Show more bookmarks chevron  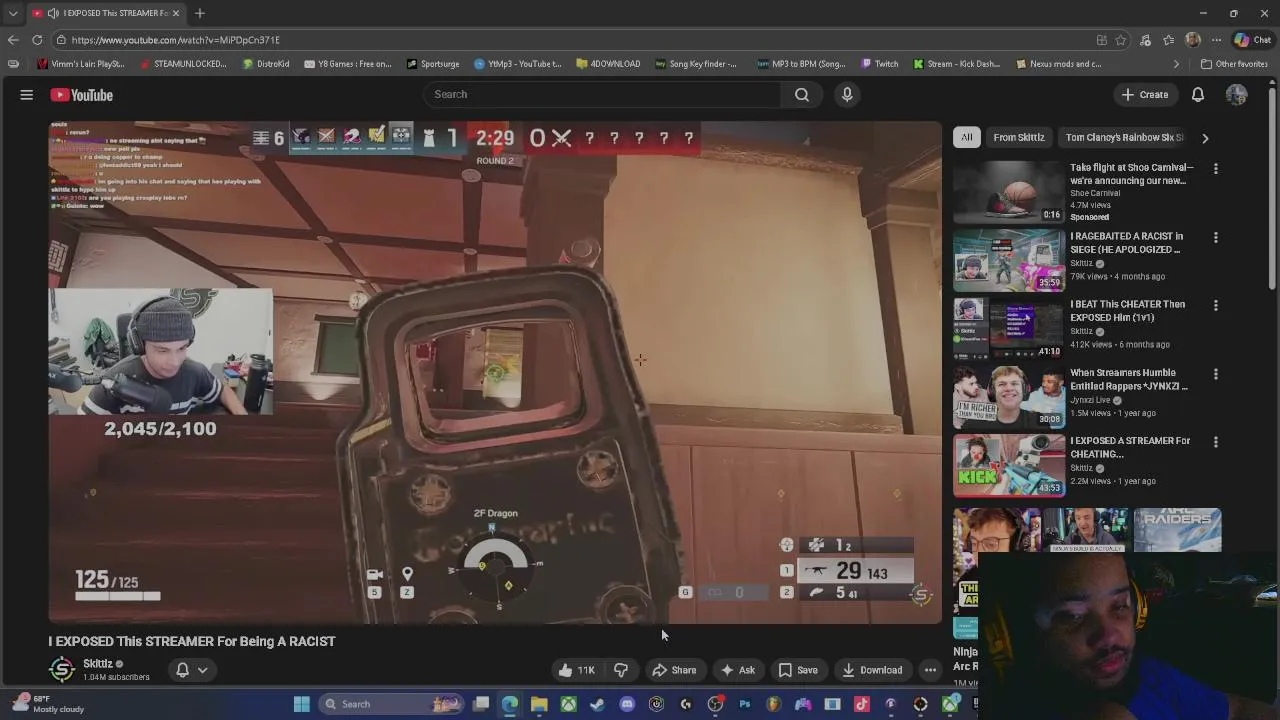[1176, 64]
